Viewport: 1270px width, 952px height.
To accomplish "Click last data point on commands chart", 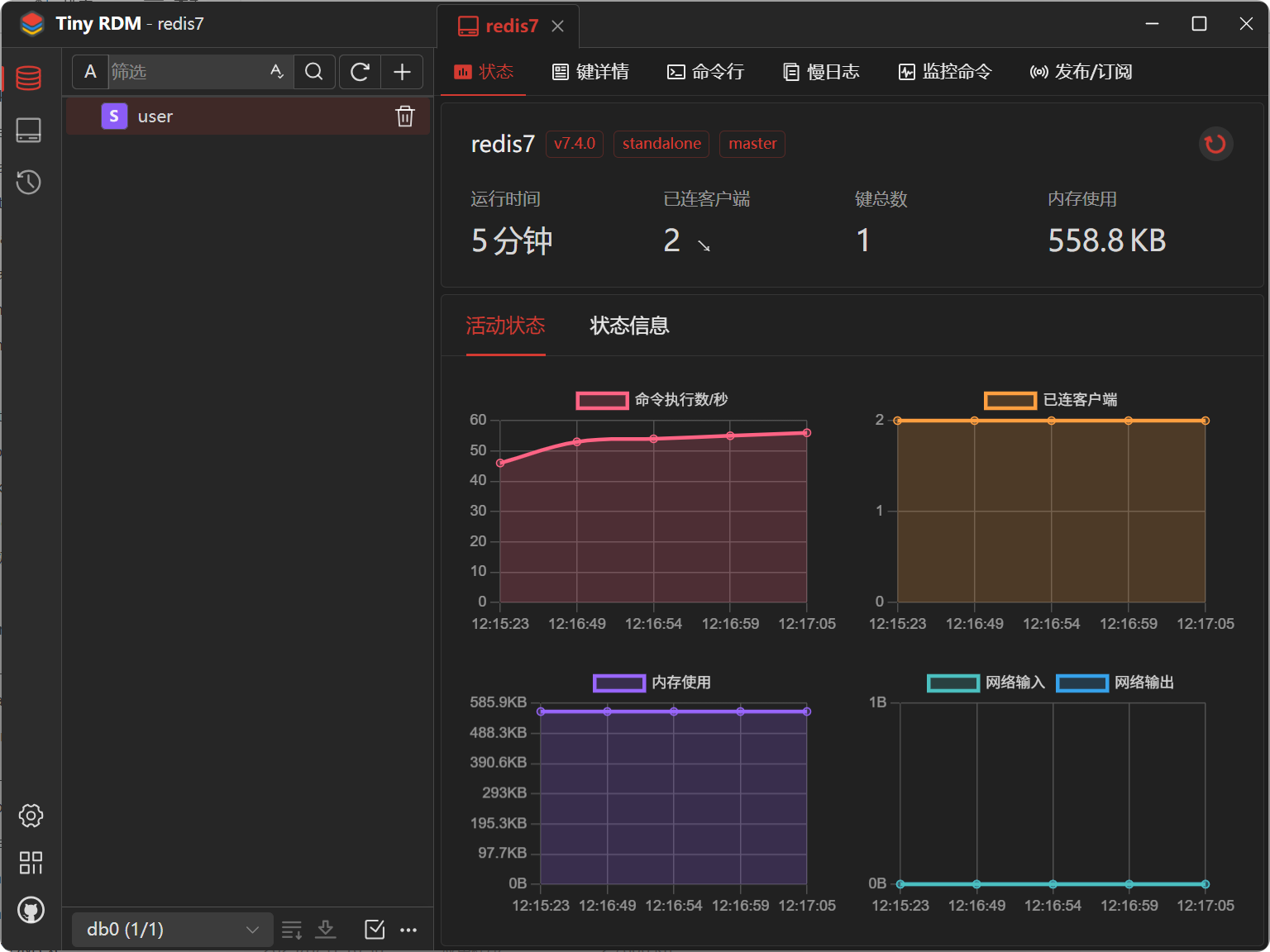I will coord(807,433).
